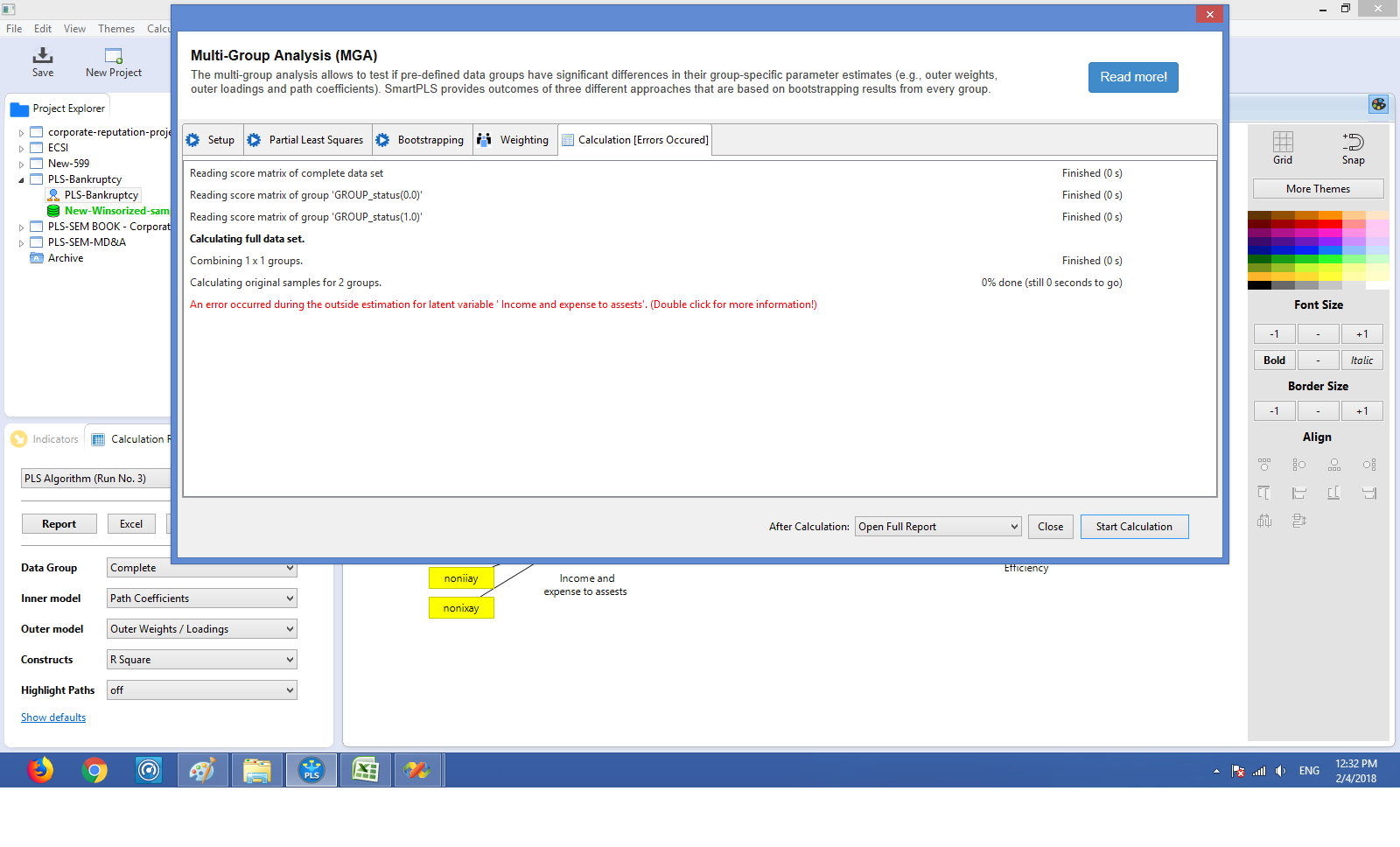Image resolution: width=1400 pixels, height=847 pixels.
Task: Switch to SmartPLS taskbar icon
Action: (311, 770)
